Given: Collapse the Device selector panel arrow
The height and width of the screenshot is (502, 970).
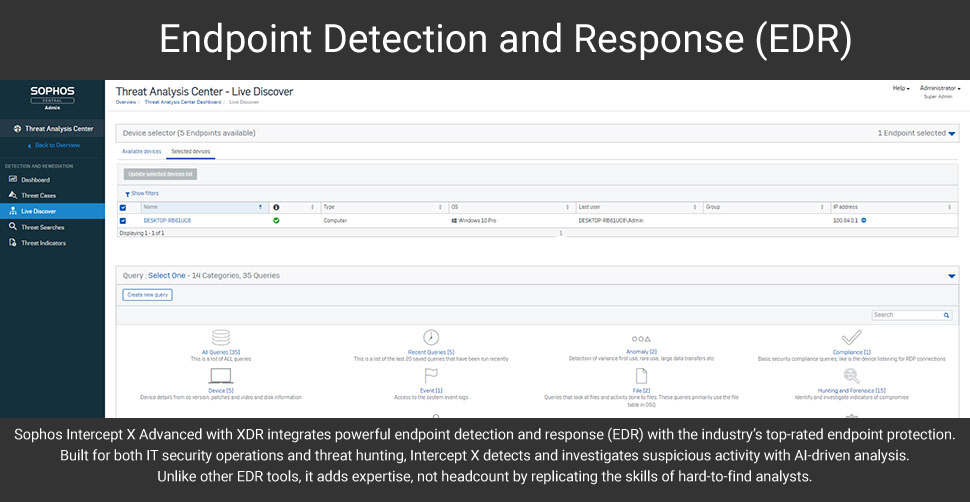Looking at the screenshot, I should (951, 134).
